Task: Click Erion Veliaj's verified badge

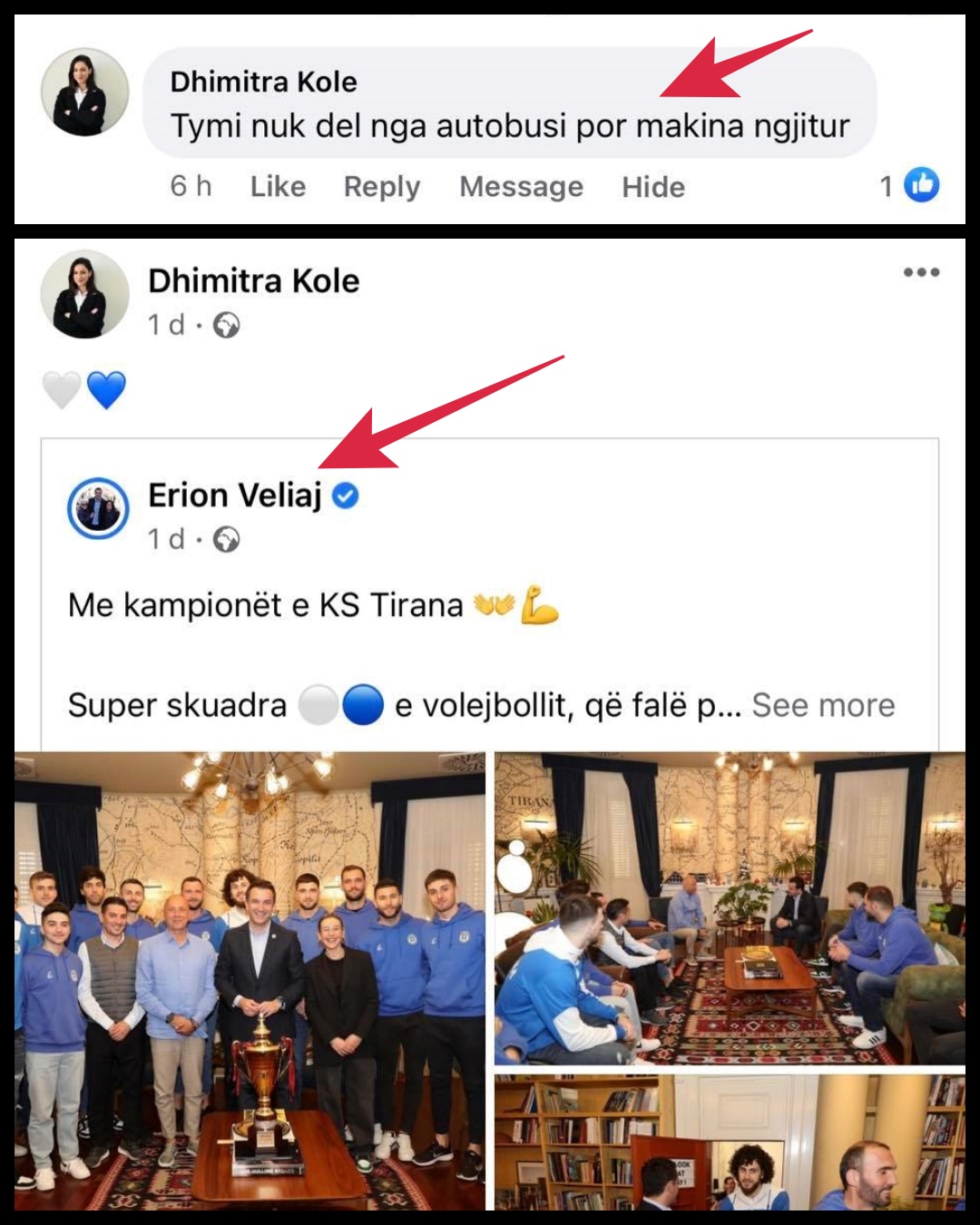Action: point(346,495)
